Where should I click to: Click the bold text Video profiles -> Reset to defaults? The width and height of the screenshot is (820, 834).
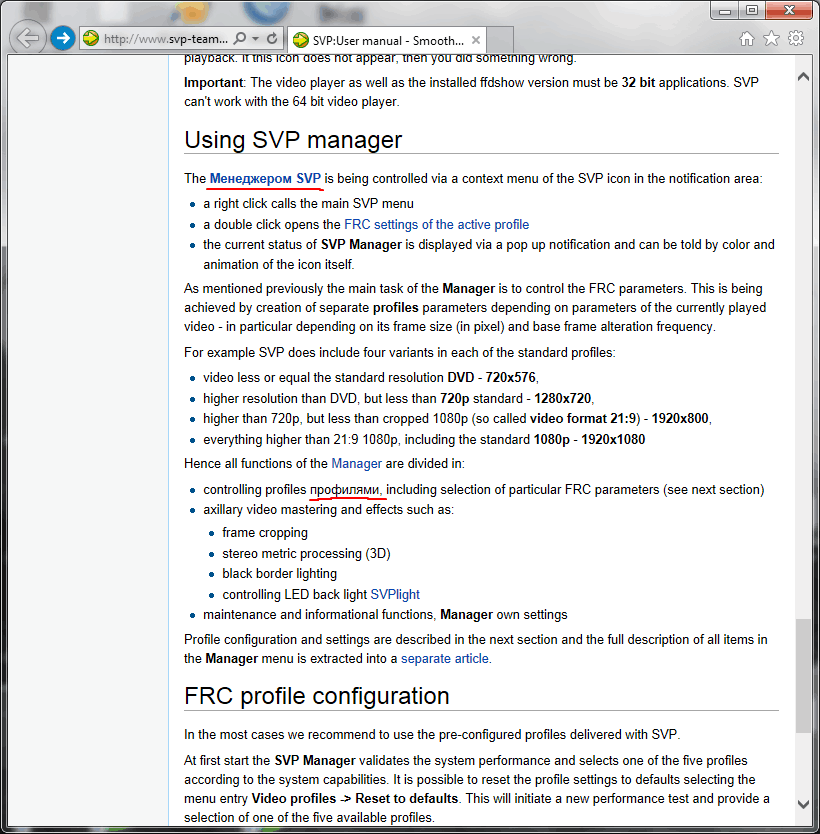[355, 799]
